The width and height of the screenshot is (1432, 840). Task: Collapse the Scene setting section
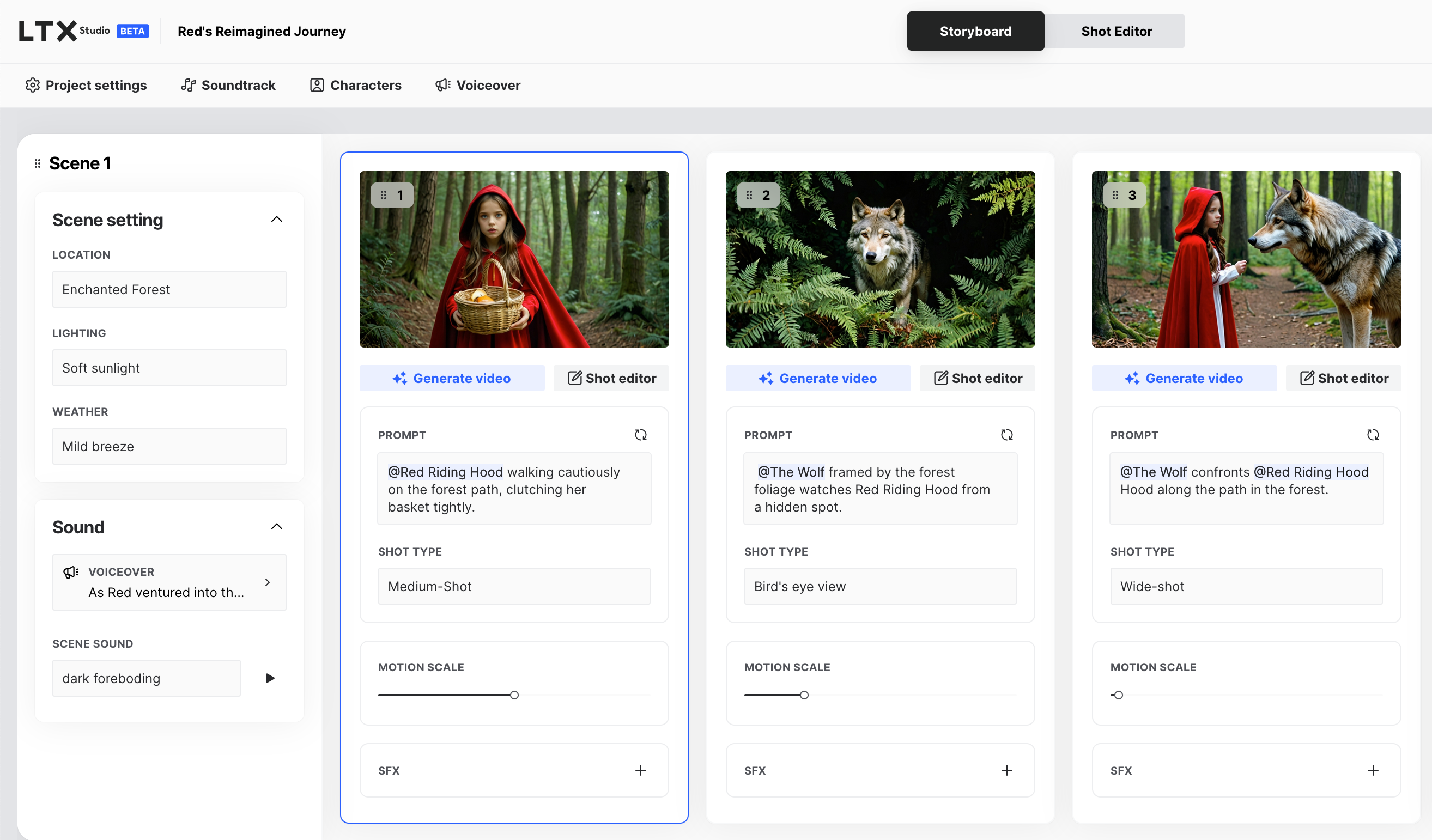pyautogui.click(x=276, y=220)
